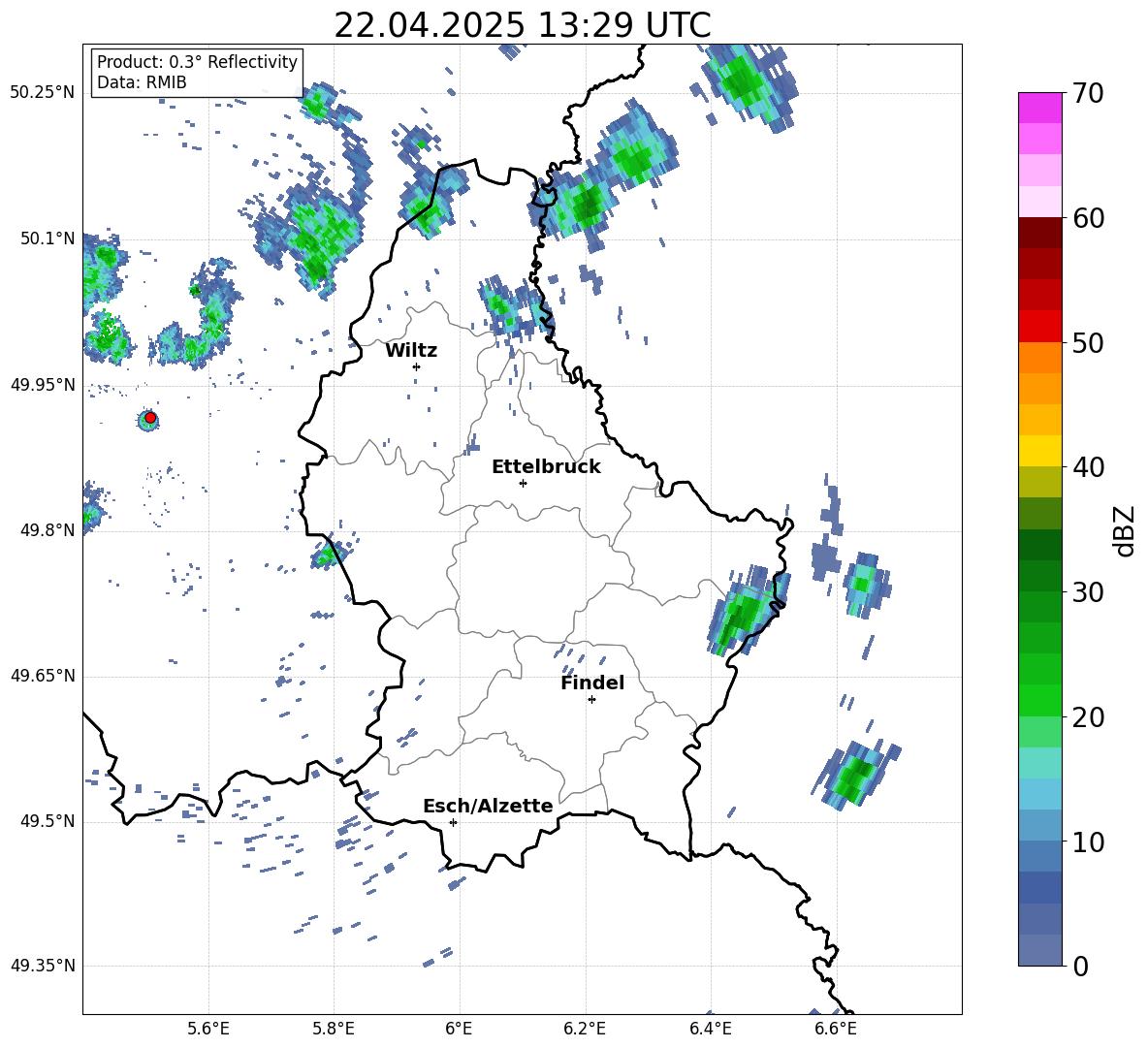Screen dimensions: 1148x1048
Task: Click the 50.25°N latitude label
Action: point(43,93)
